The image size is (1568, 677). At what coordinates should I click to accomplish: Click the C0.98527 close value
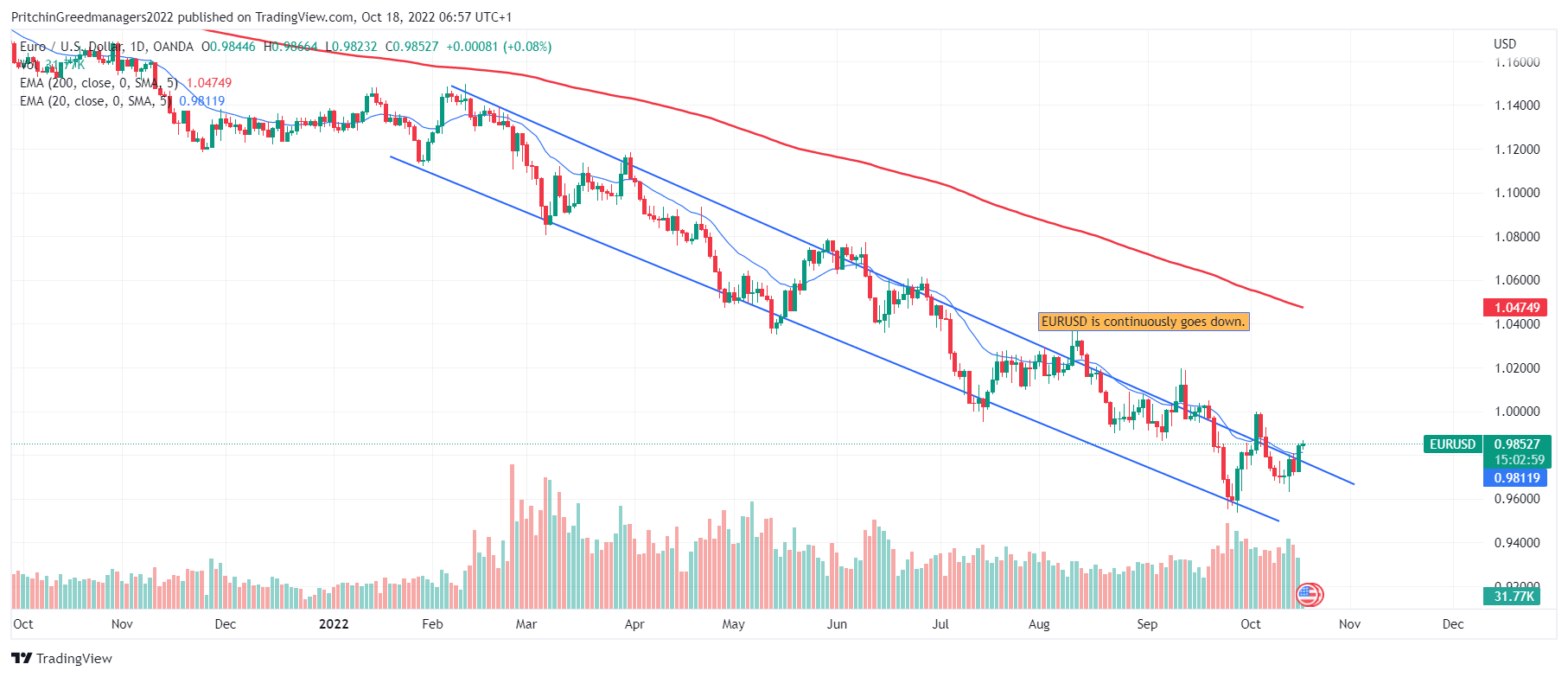tap(411, 47)
